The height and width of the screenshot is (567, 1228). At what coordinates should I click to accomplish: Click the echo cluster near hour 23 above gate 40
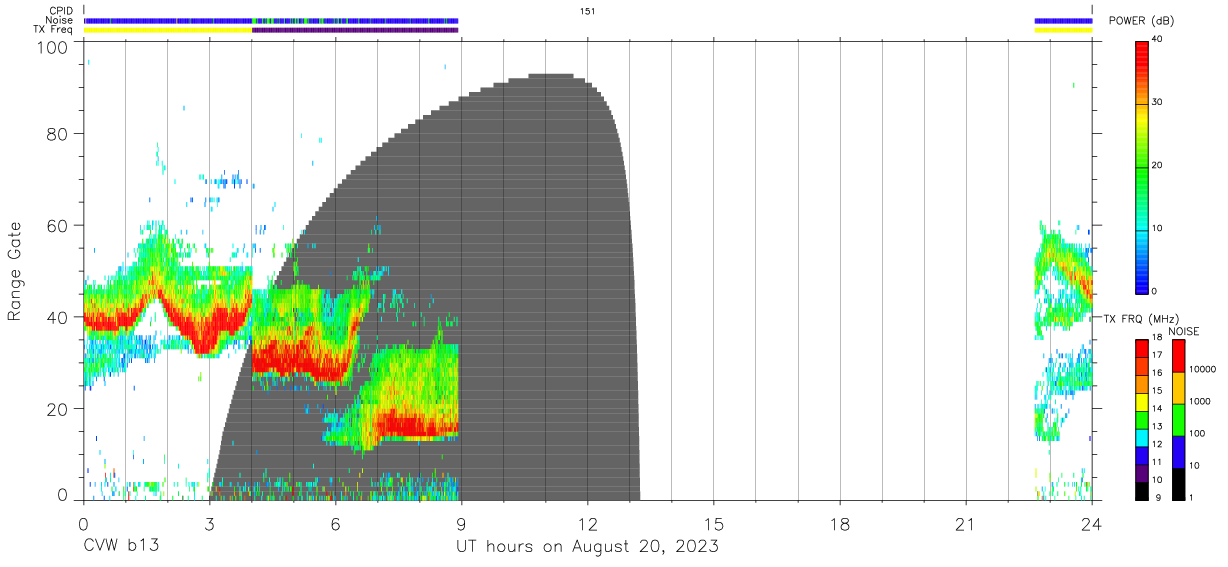click(x=1063, y=268)
